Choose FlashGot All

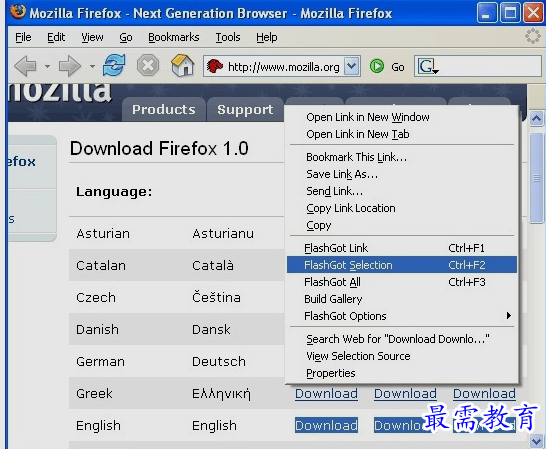[x=401, y=282]
